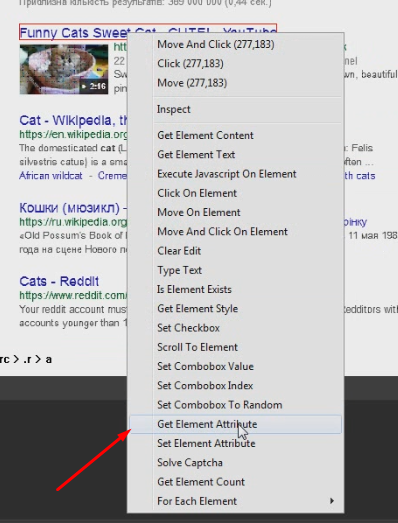The height and width of the screenshot is (523, 398).
Task: Choose Set Combobox To Random
Action: [236, 405]
